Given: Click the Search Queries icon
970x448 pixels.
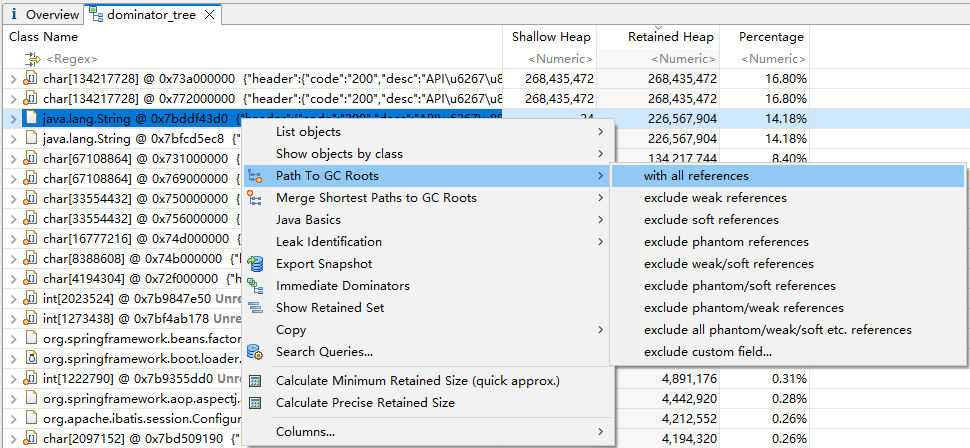Looking at the screenshot, I should click(x=254, y=352).
